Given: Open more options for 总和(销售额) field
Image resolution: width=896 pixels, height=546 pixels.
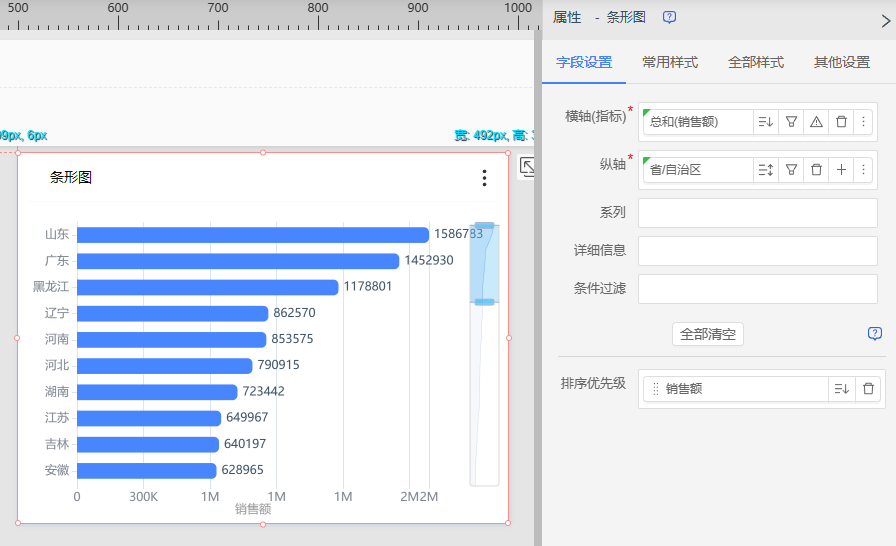Looking at the screenshot, I should tap(864, 122).
